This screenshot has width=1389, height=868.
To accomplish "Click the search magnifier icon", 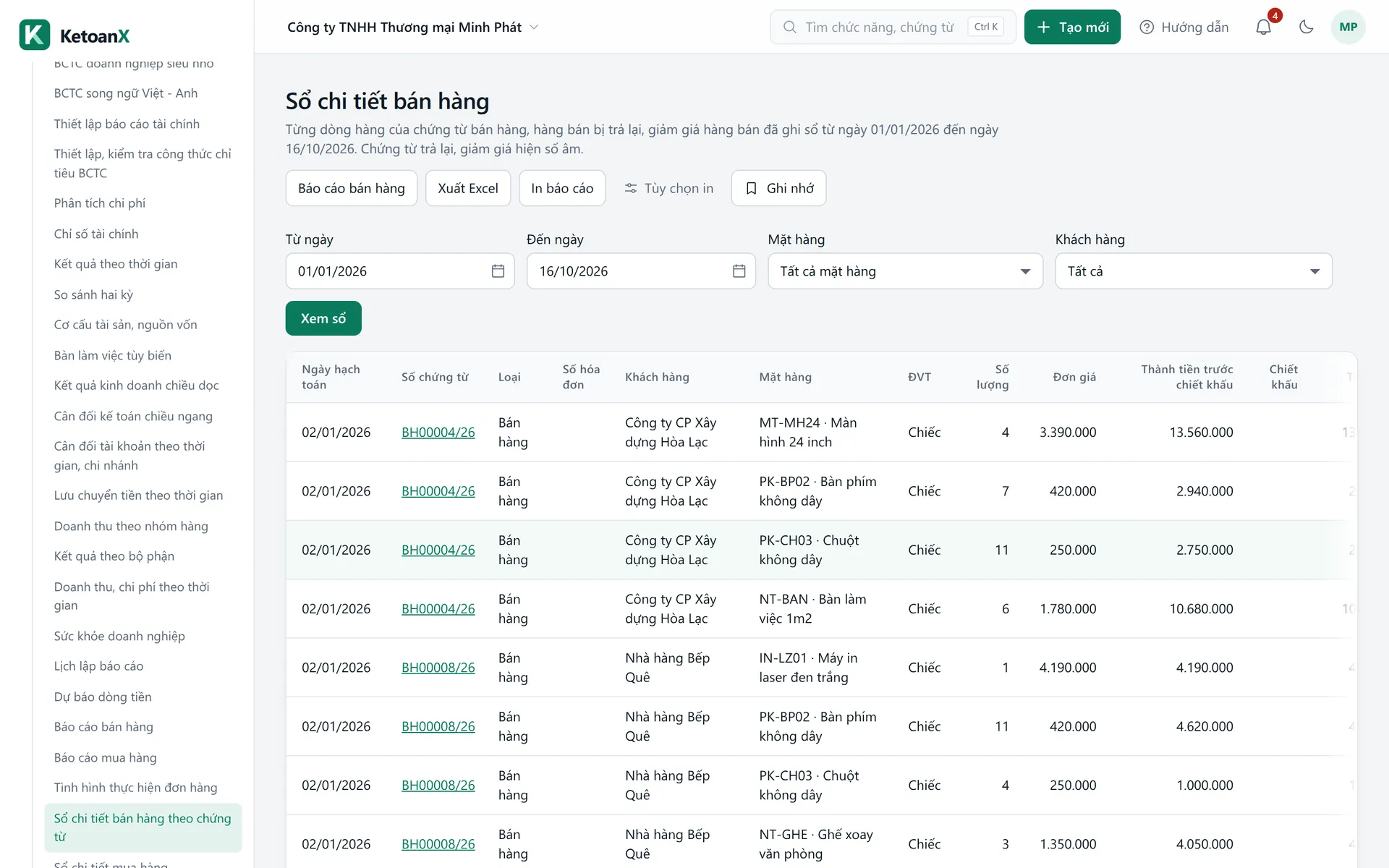I will pyautogui.click(x=789, y=27).
